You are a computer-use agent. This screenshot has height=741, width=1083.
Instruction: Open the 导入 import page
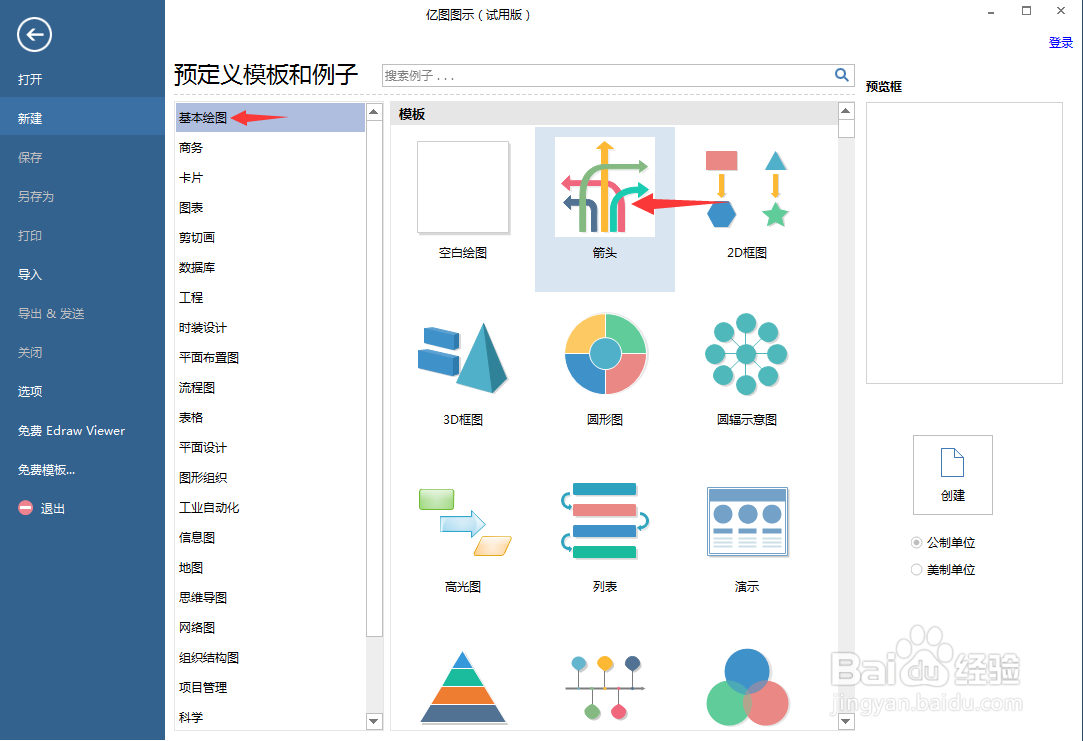pos(30,274)
